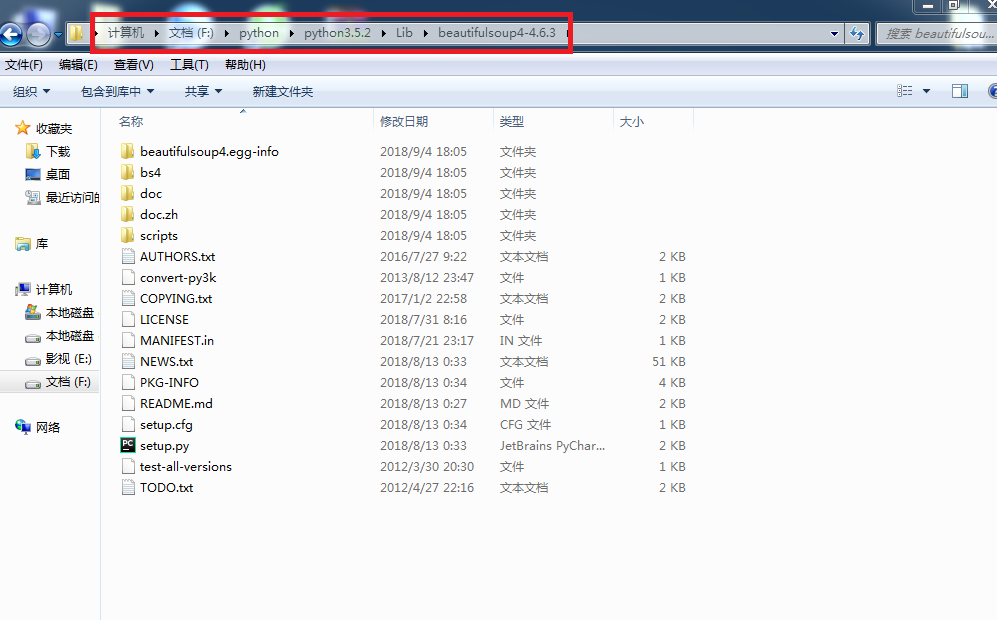Toggle the preview pane icon
The image size is (997, 620).
tap(960, 91)
